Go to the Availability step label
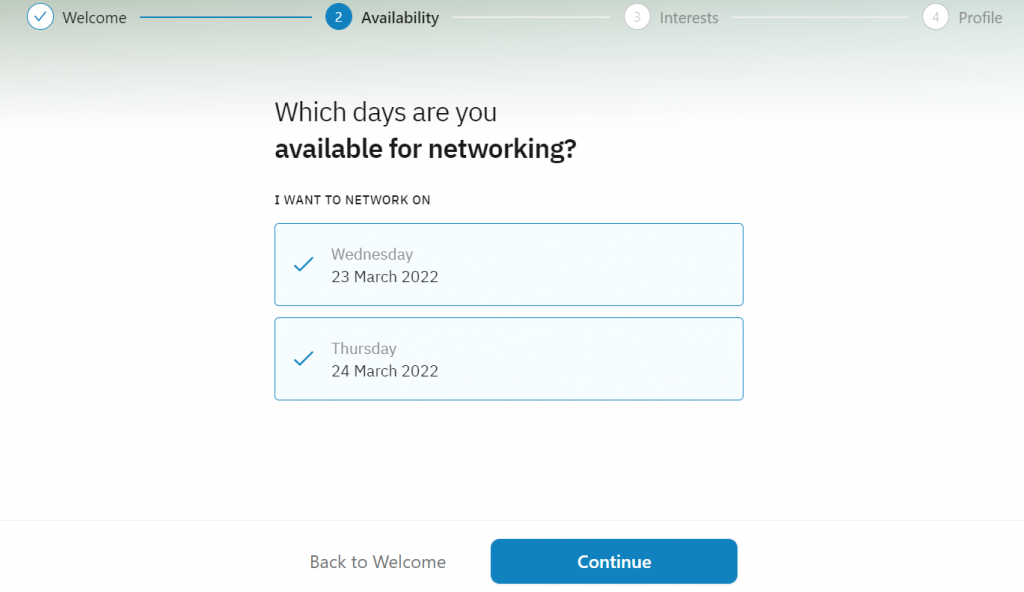This screenshot has width=1024, height=592. pos(400,18)
